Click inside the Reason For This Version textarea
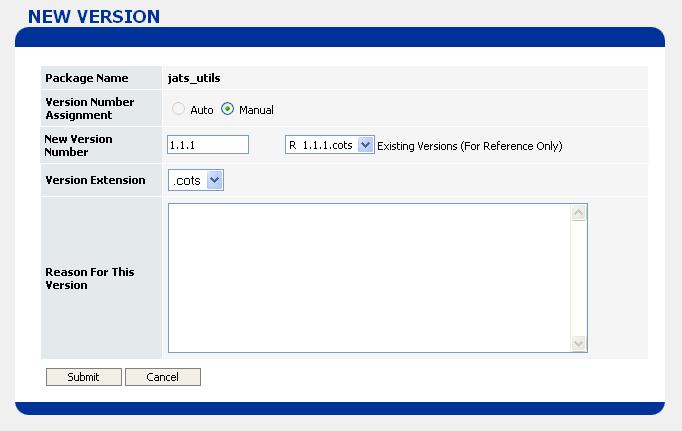The height and width of the screenshot is (431, 682). tap(369, 278)
